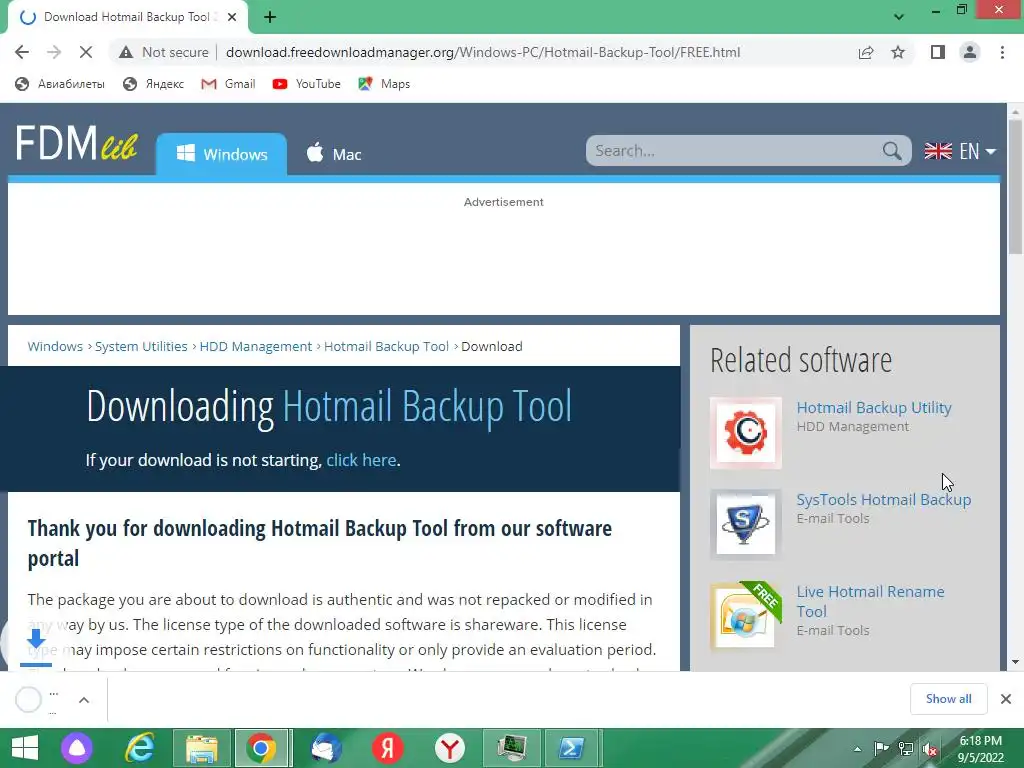
Task: Click the Action Center flag tray icon
Action: [881, 748]
